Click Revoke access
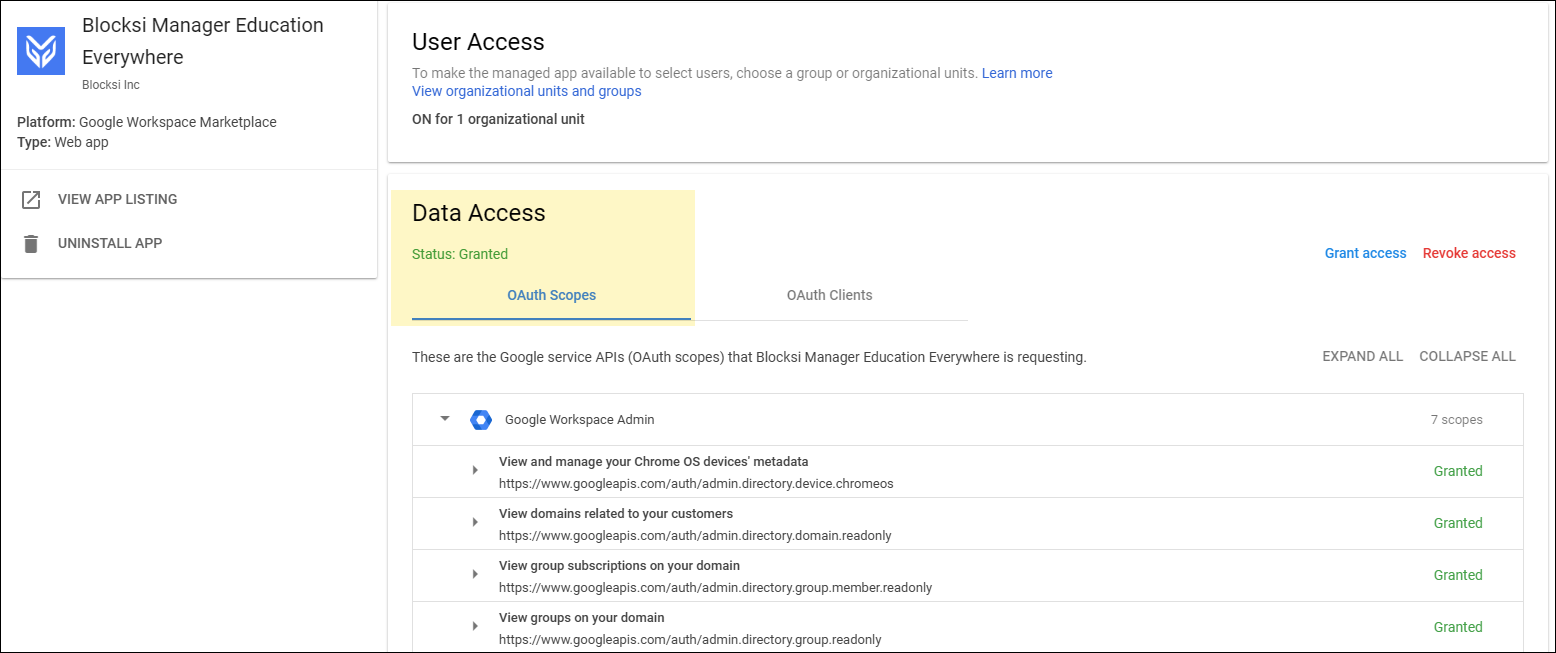 1469,253
